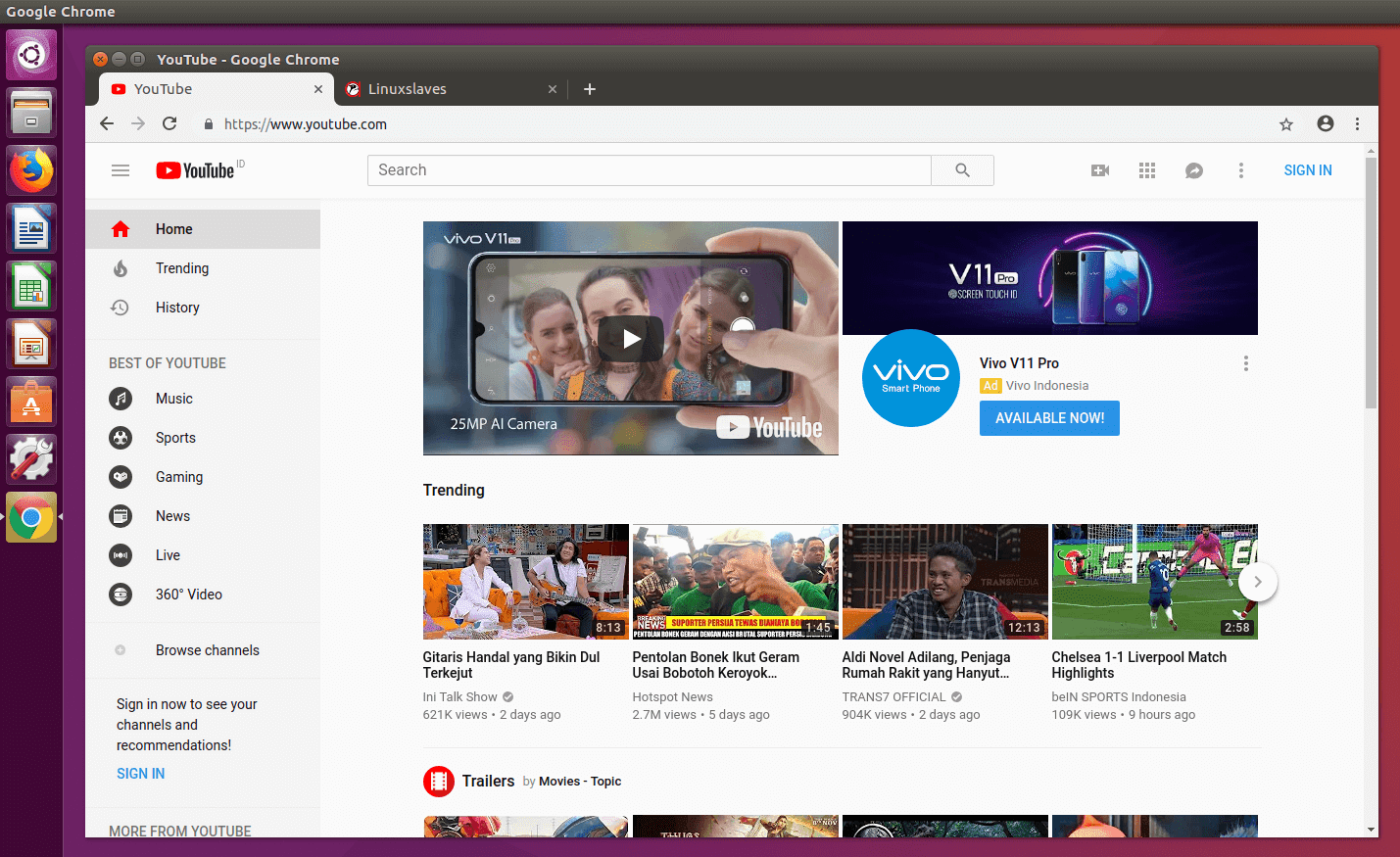Open YouTube settings three-dot menu
Image resolution: width=1400 pixels, height=857 pixels.
coord(1241,170)
